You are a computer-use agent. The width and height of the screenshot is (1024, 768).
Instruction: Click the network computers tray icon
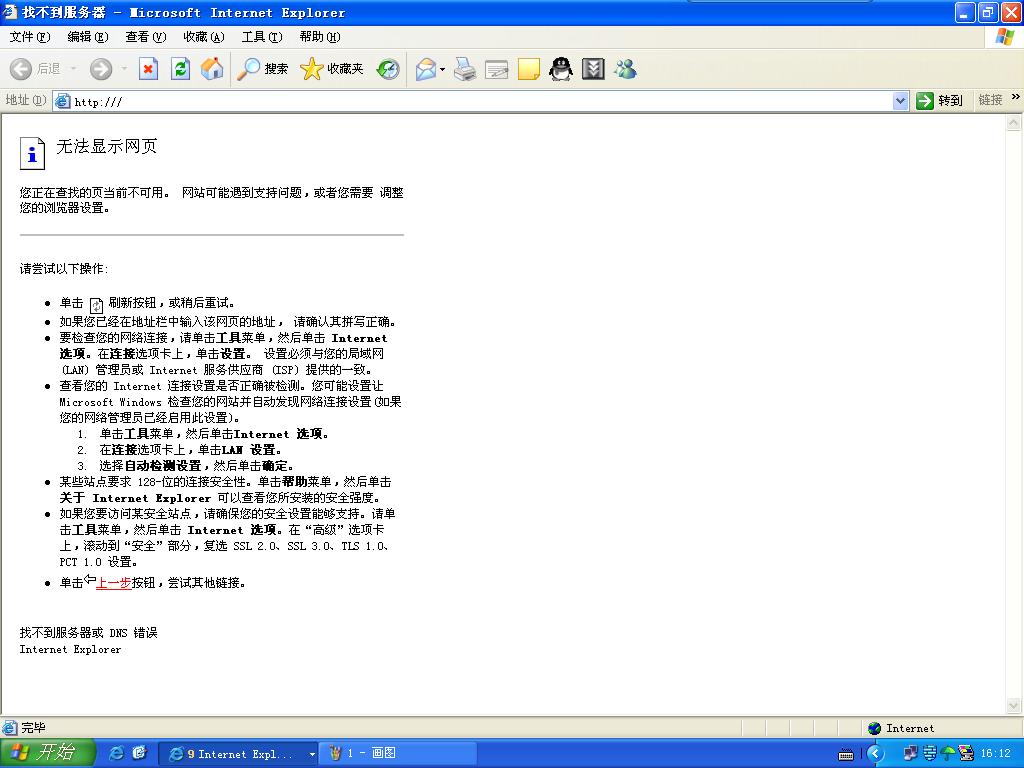tap(910, 753)
